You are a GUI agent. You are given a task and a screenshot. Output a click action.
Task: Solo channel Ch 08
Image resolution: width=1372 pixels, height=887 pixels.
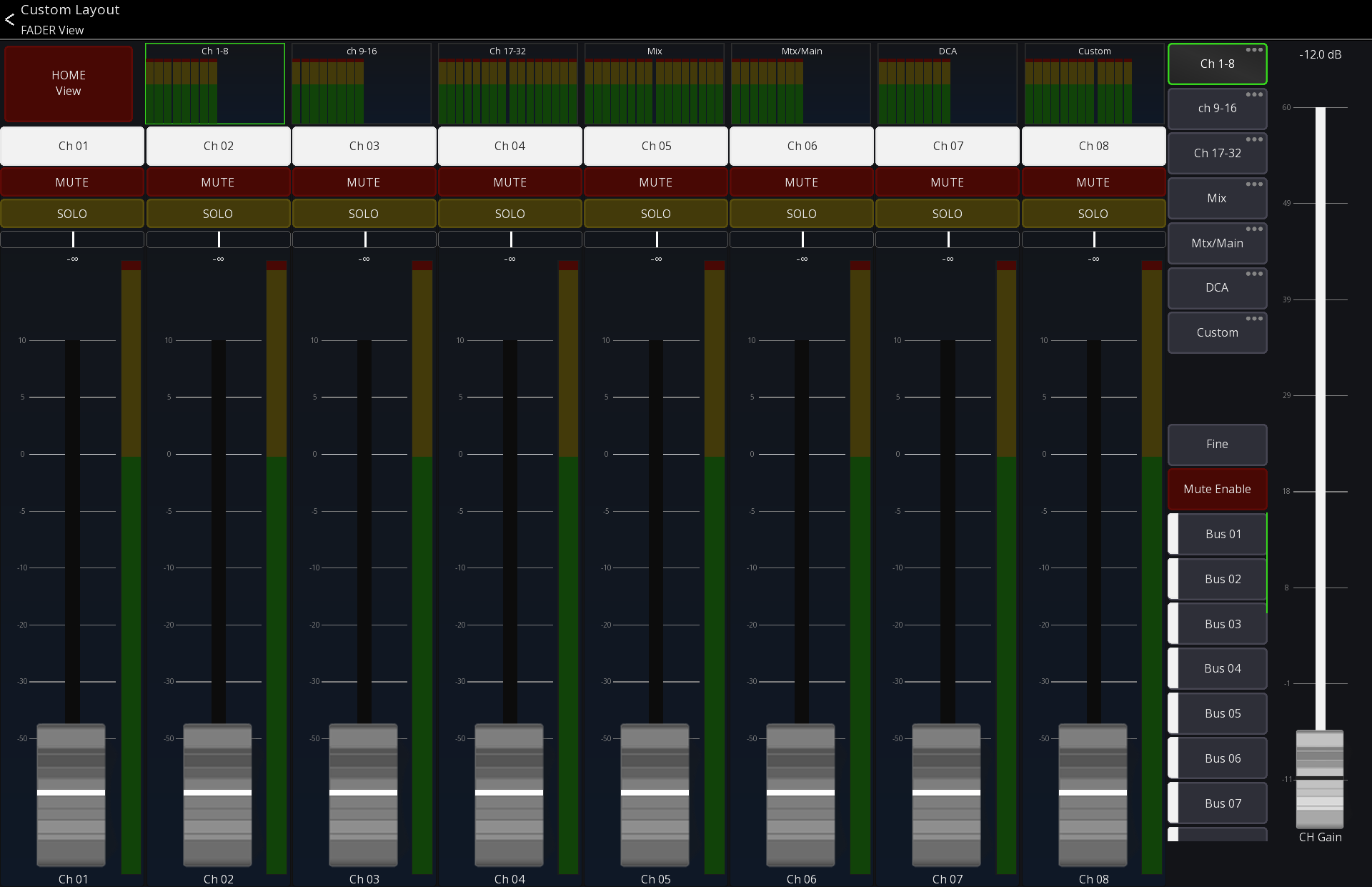click(1093, 214)
